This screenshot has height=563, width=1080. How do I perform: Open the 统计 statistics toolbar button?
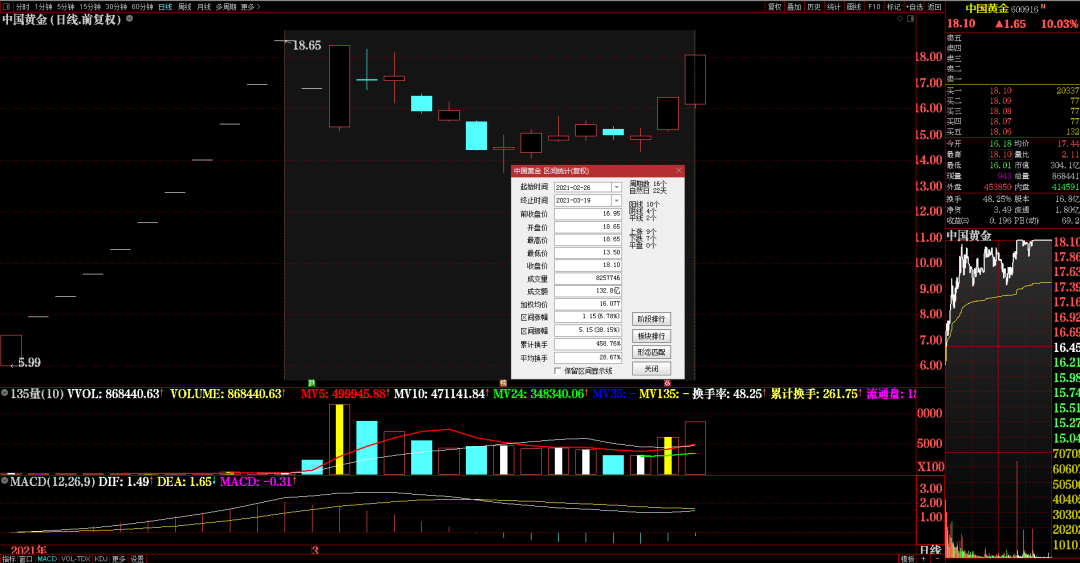point(834,6)
